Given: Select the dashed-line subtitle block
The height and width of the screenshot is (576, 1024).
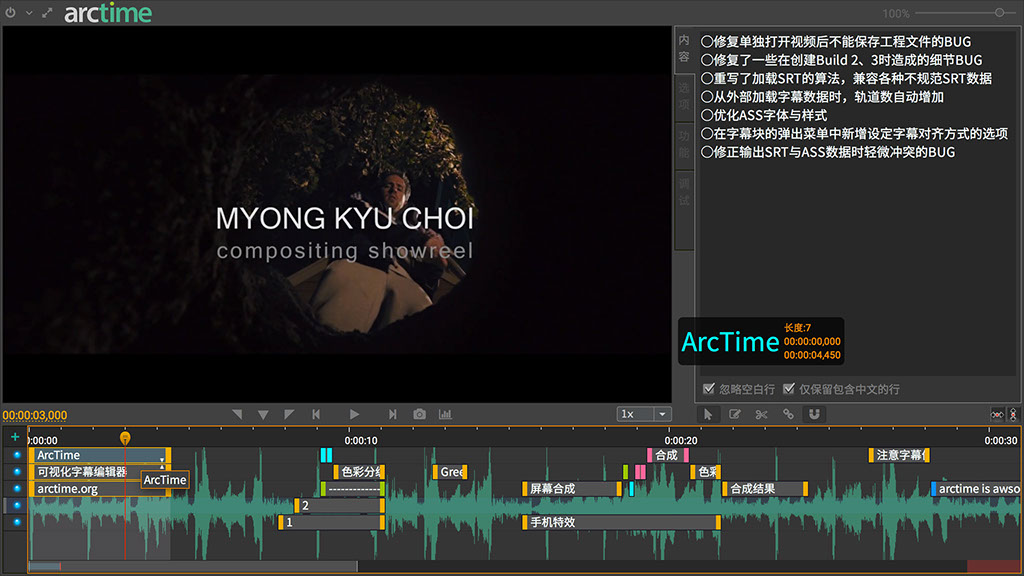Looking at the screenshot, I should coord(353,488).
